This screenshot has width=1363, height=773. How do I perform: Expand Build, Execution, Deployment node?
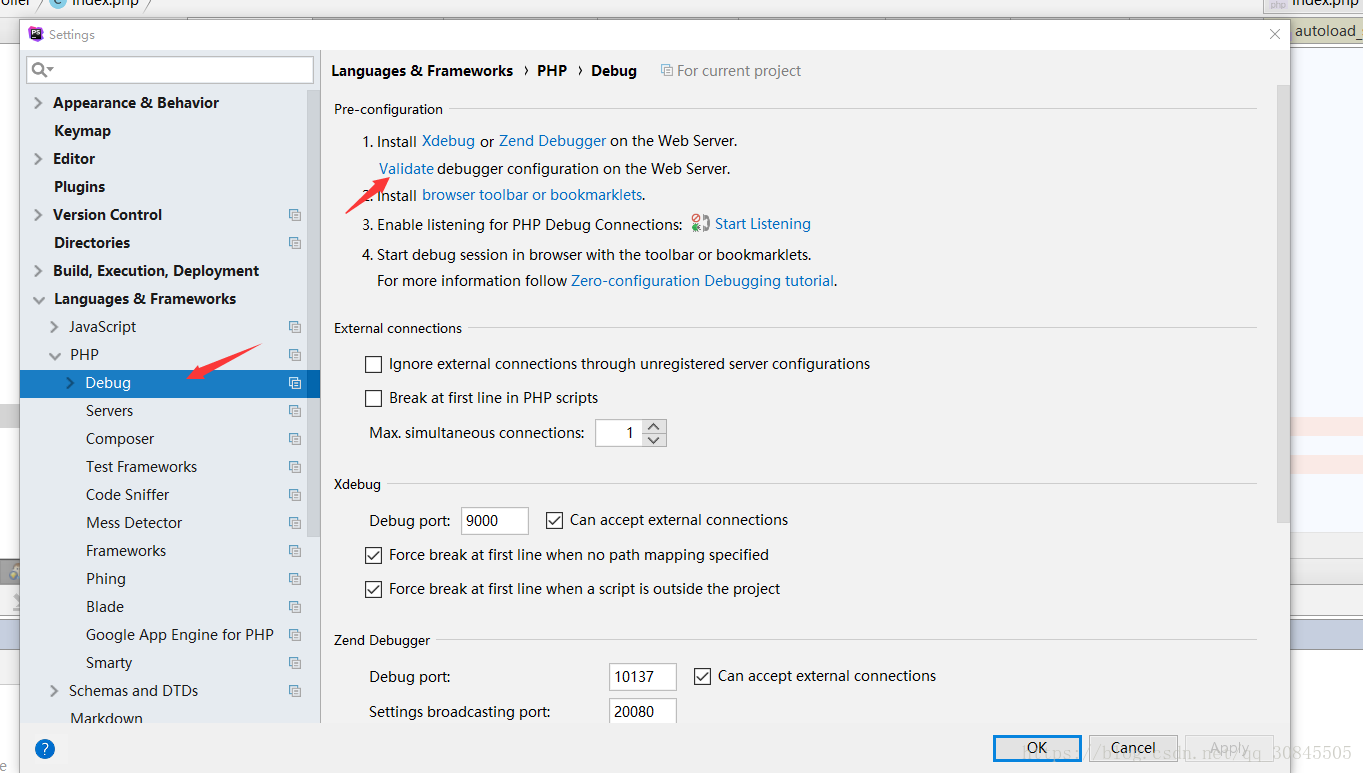pos(38,271)
